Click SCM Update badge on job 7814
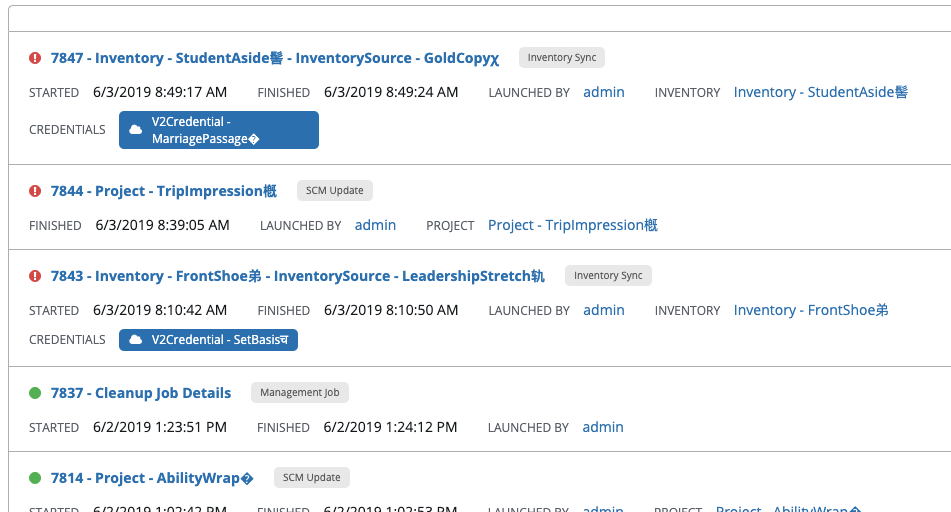The width and height of the screenshot is (951, 512). click(312, 477)
